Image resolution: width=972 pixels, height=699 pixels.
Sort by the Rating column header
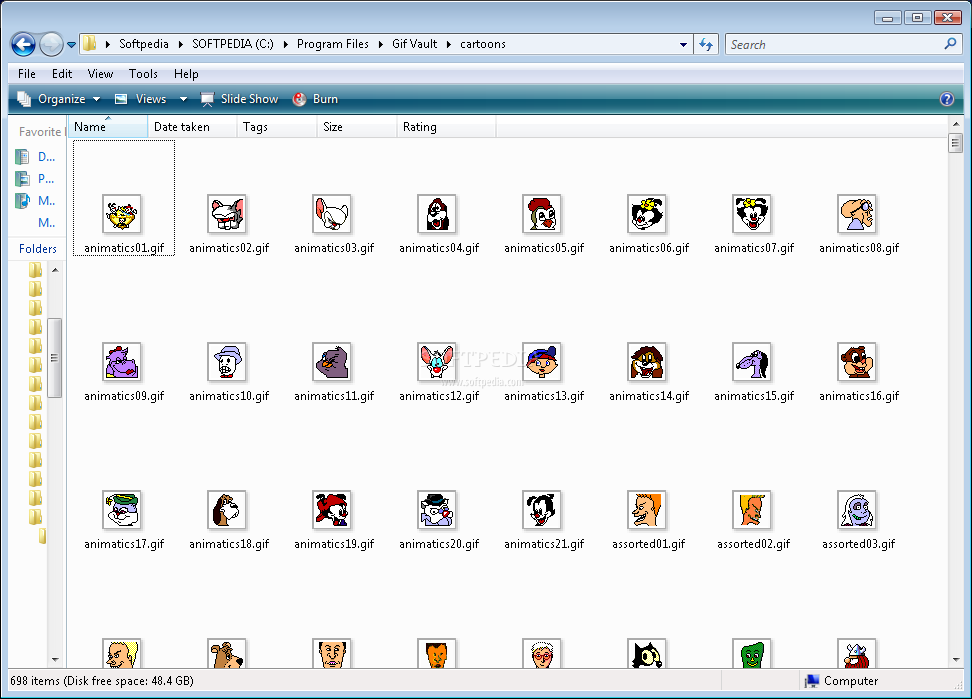pyautogui.click(x=446, y=127)
